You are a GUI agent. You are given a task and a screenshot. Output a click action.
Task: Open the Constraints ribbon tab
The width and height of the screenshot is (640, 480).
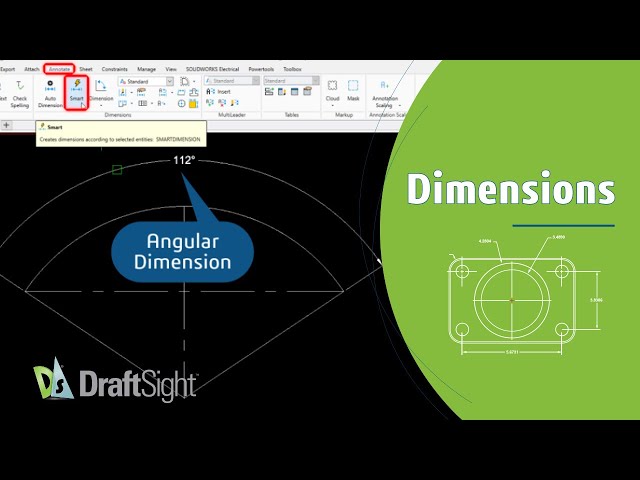115,69
